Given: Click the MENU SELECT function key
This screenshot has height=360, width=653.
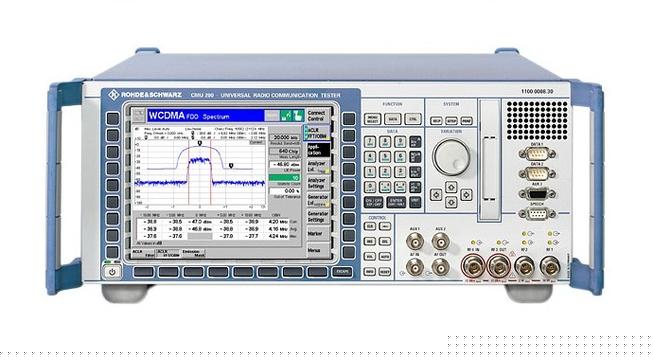Looking at the screenshot, I should 372,119.
